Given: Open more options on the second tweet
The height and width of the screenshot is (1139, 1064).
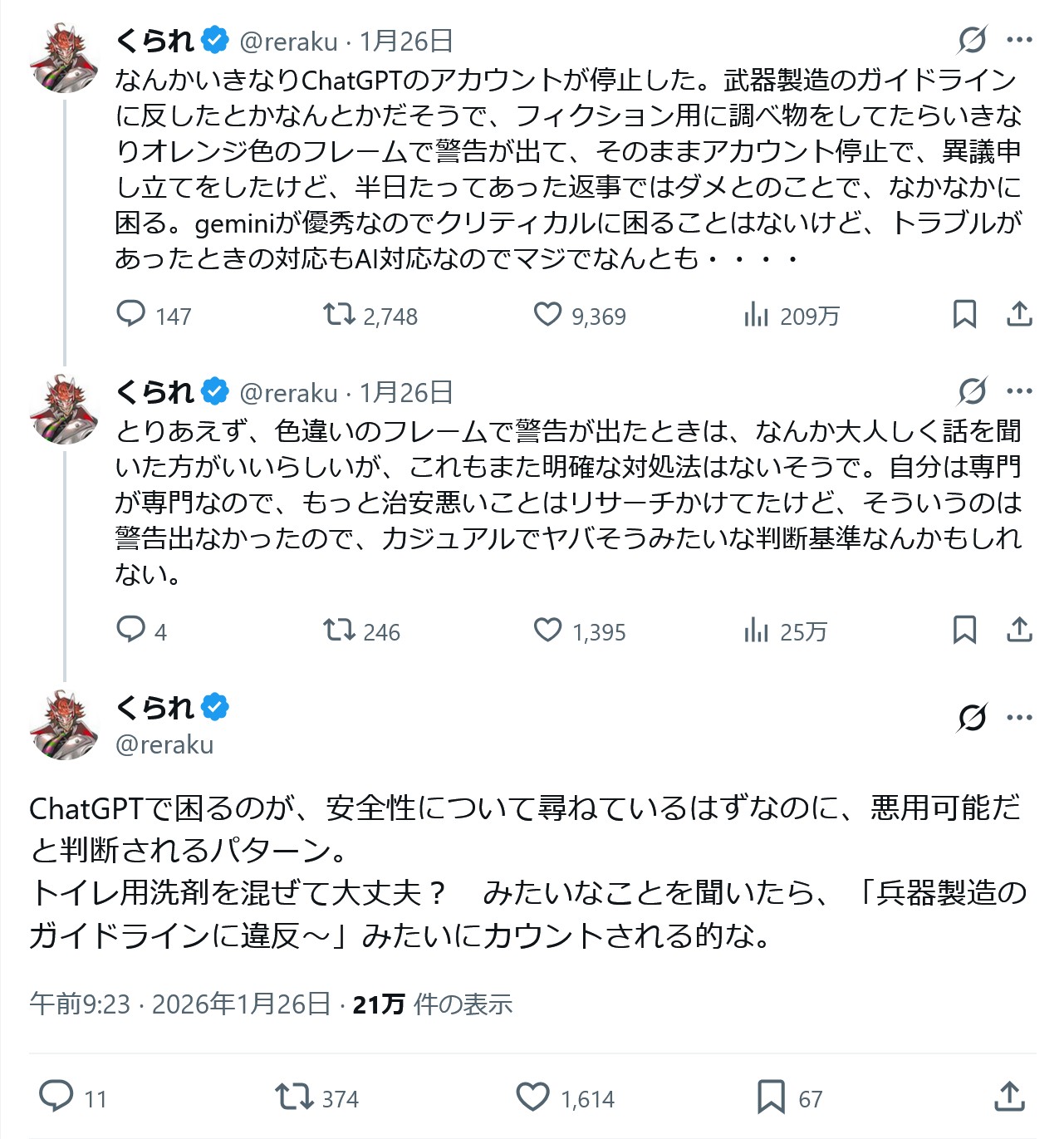Looking at the screenshot, I should pyautogui.click(x=1019, y=391).
